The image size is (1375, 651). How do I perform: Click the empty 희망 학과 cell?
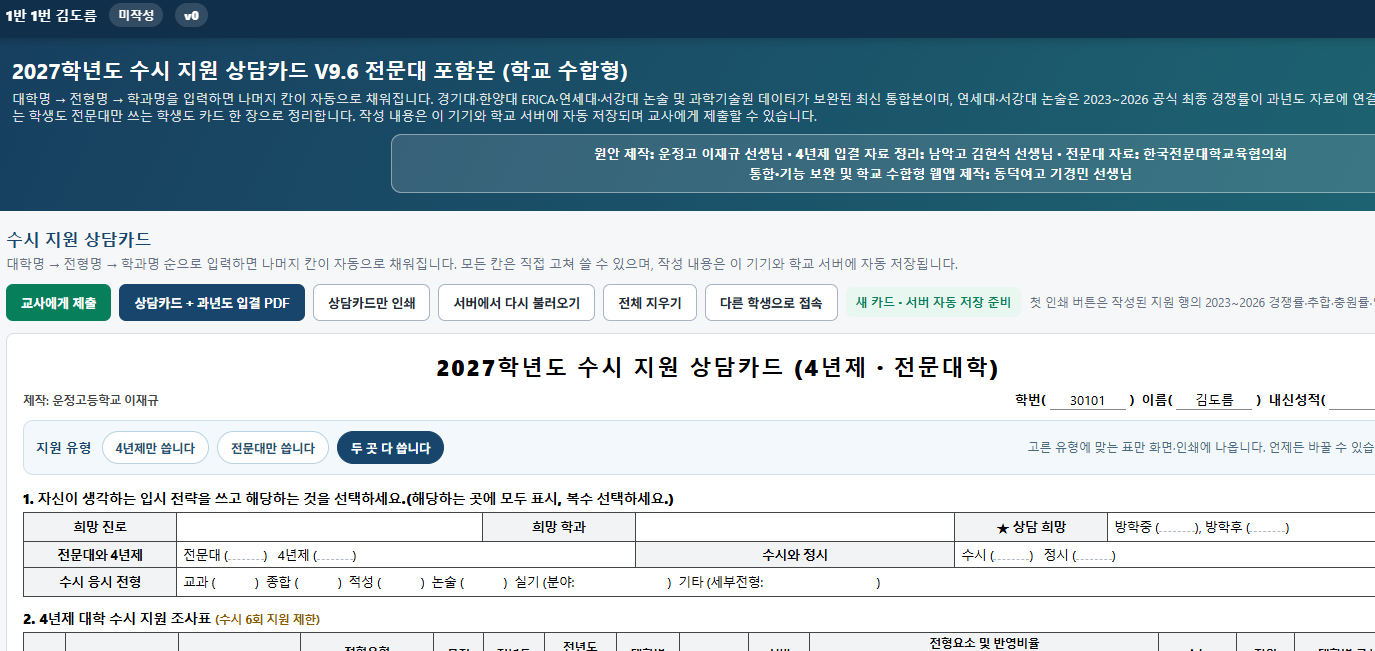[x=795, y=527]
